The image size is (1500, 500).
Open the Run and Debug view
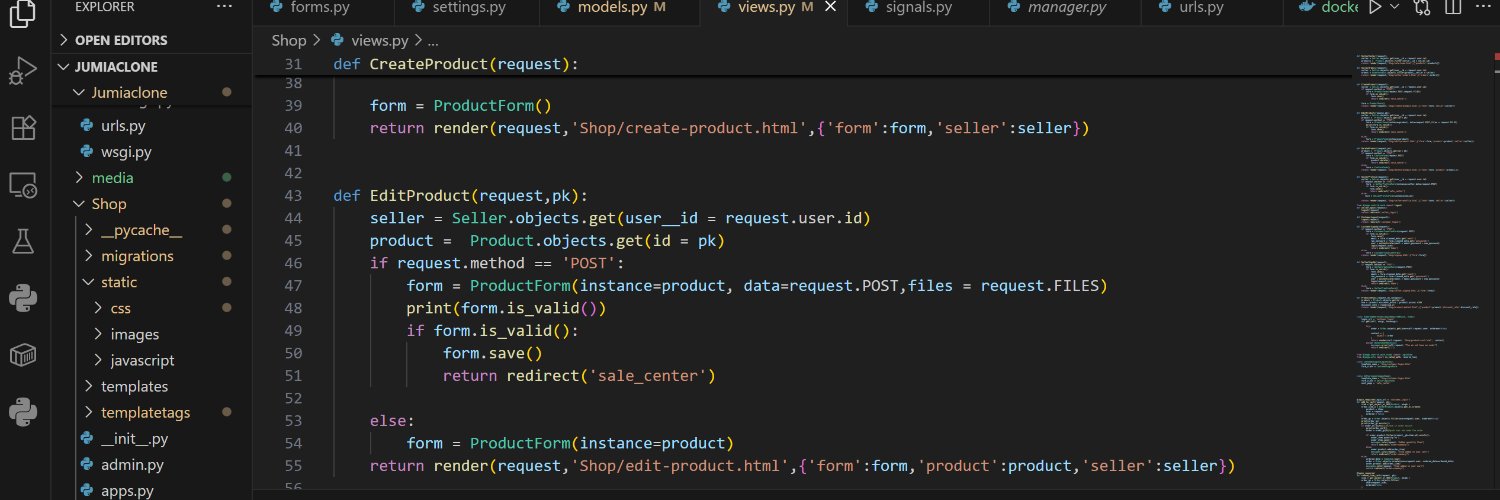pyautogui.click(x=22, y=72)
